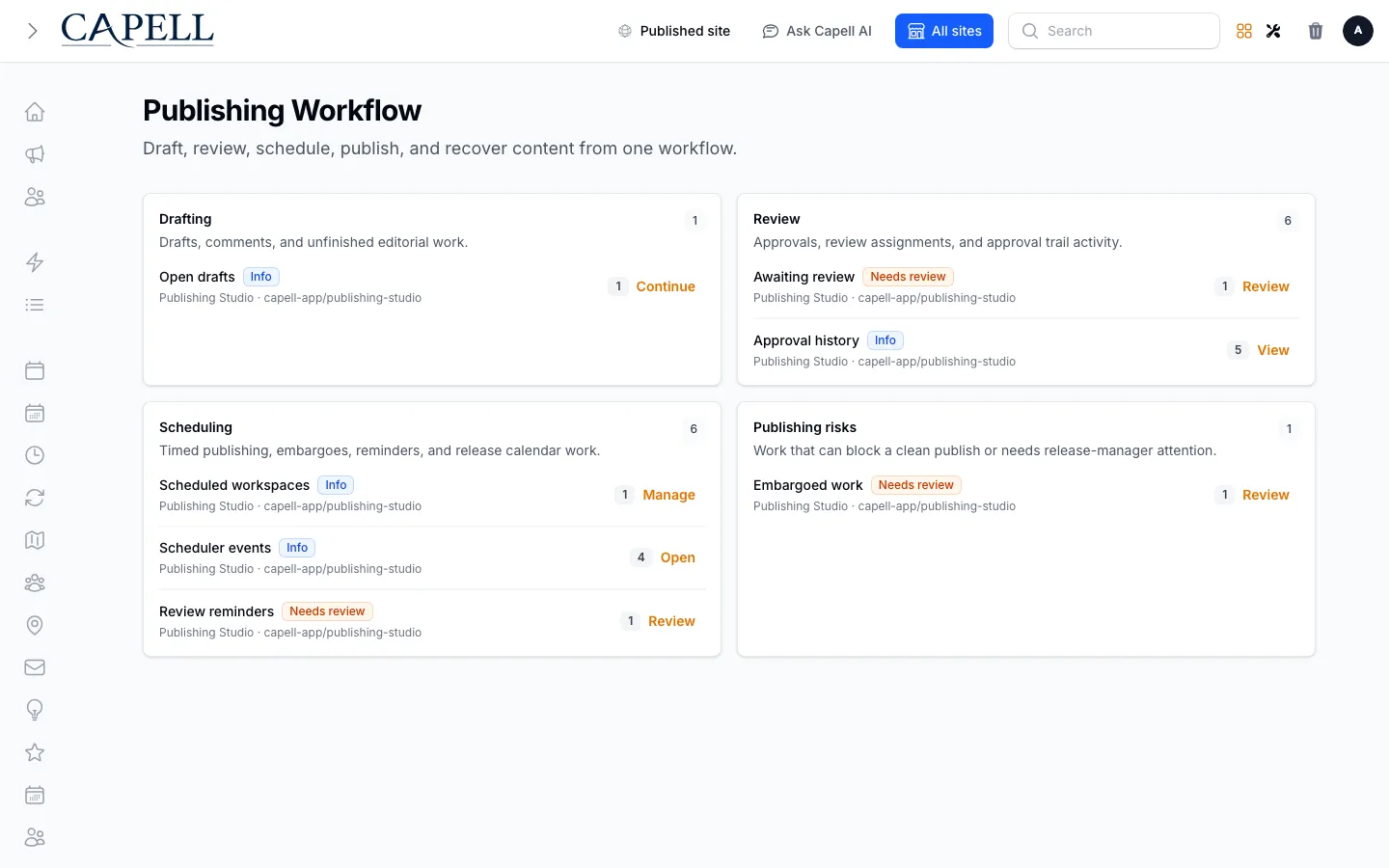Click the star sidebar icon
This screenshot has height=868, width=1389.
35,752
